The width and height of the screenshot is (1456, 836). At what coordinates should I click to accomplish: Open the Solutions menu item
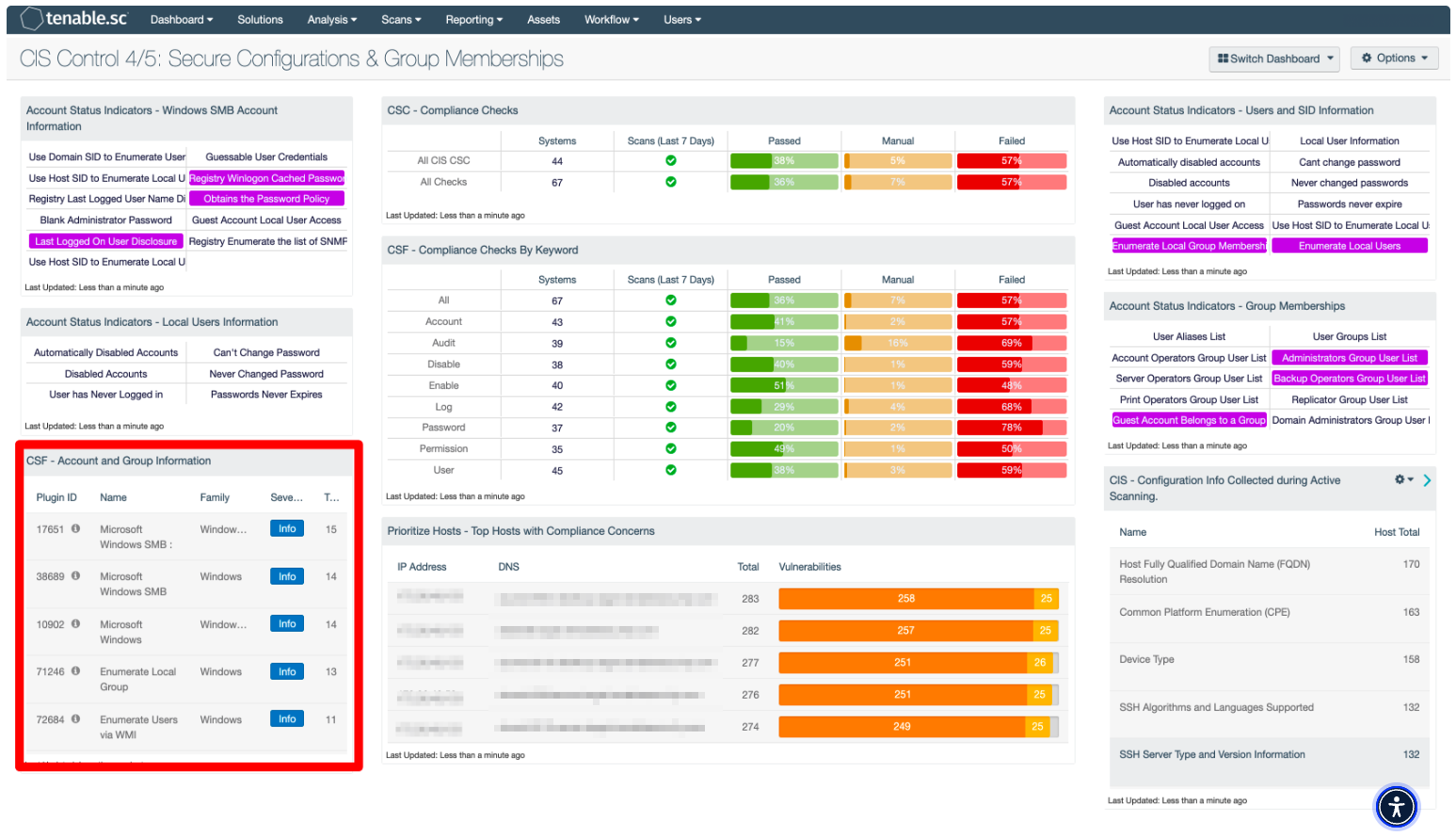click(x=260, y=20)
